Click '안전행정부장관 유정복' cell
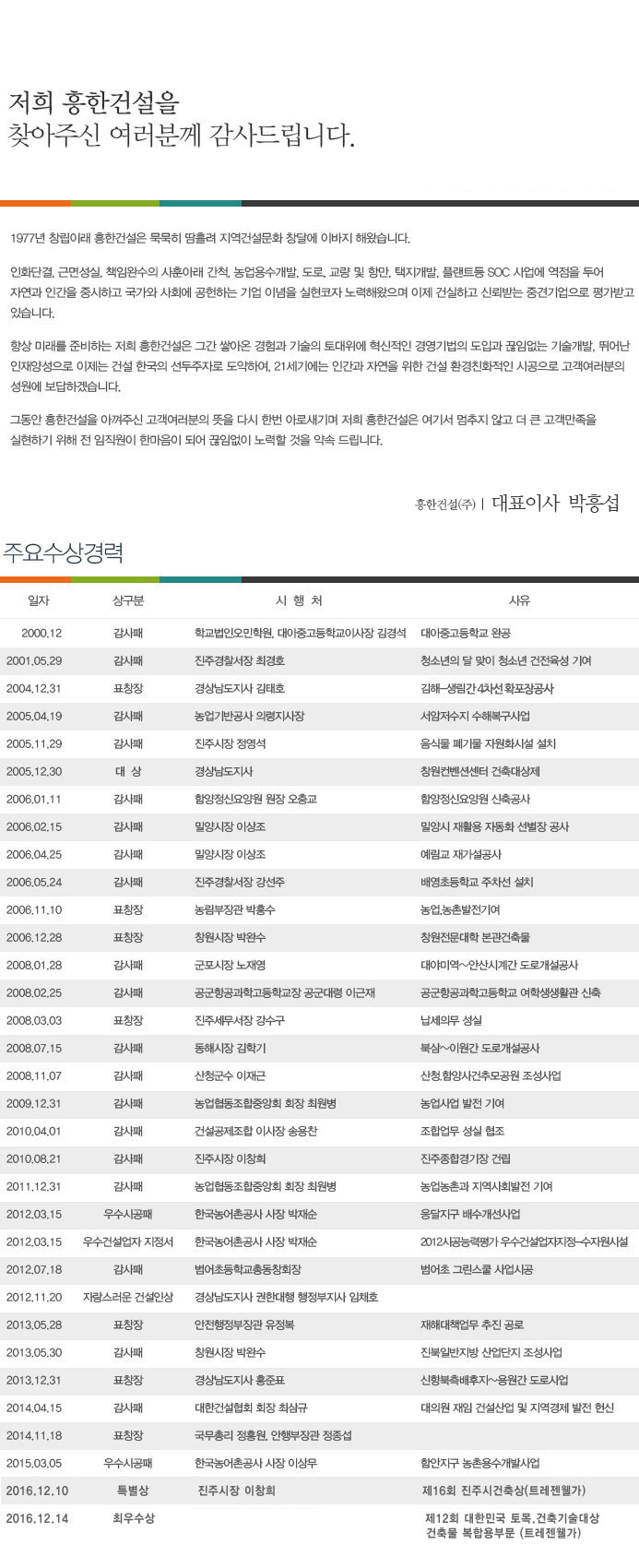639x1568 pixels. point(244,1324)
